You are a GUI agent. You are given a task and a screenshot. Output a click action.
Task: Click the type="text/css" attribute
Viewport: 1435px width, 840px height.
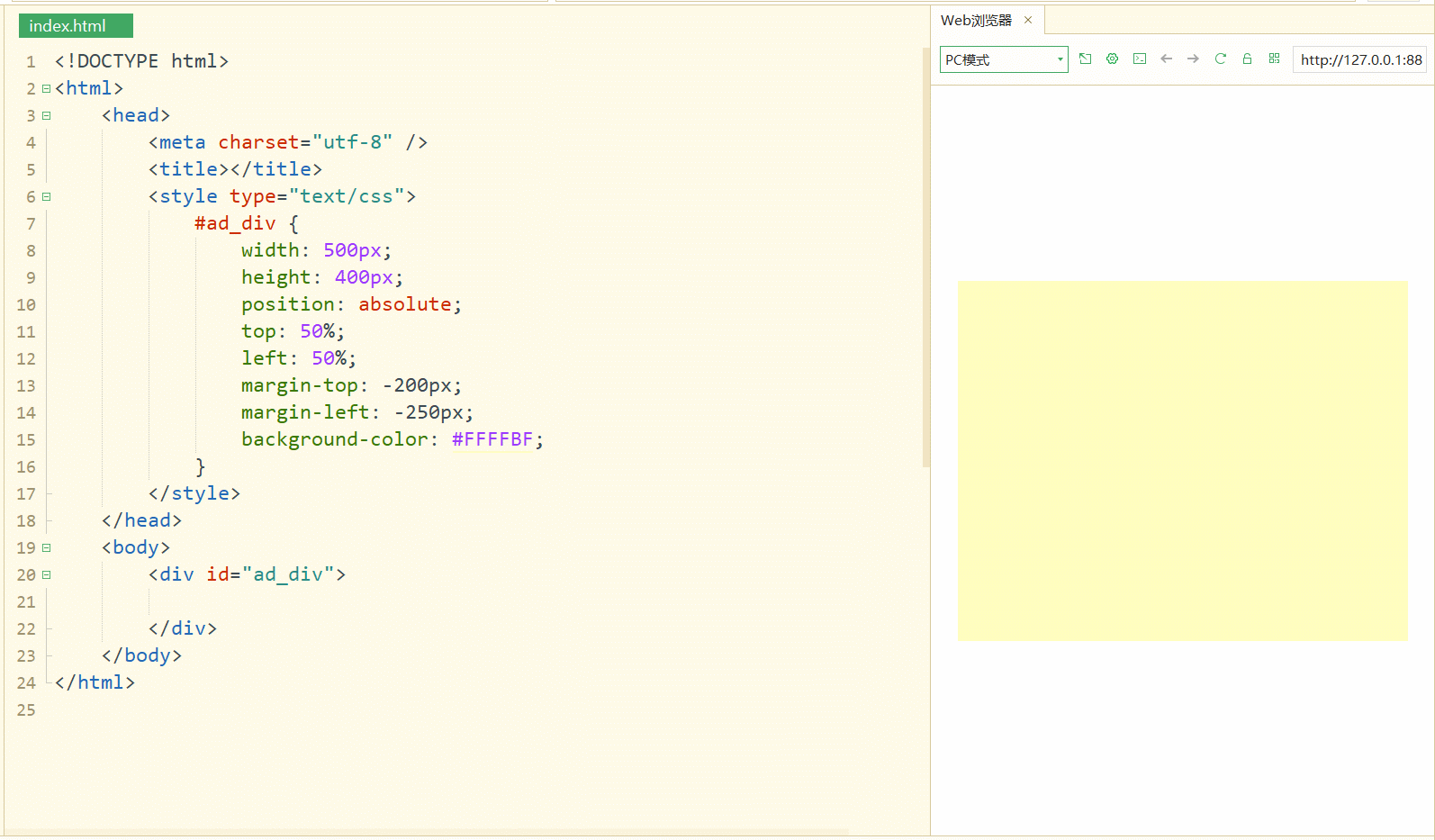(317, 196)
